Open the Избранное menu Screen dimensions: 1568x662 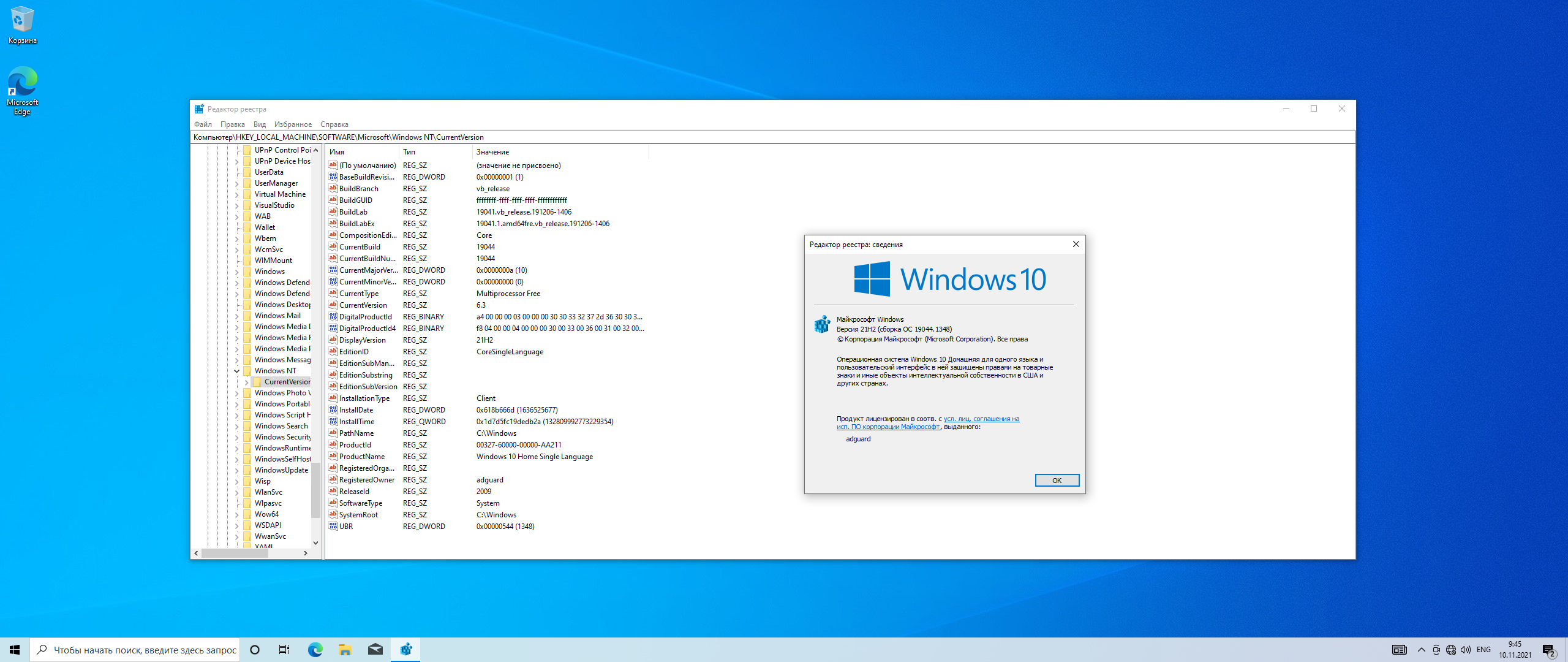click(x=293, y=124)
